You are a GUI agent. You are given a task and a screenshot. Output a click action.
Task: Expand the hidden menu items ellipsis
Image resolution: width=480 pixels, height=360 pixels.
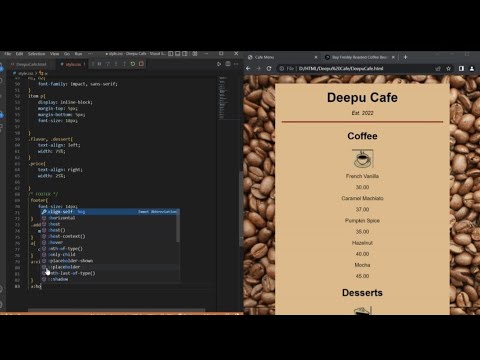(x=90, y=54)
